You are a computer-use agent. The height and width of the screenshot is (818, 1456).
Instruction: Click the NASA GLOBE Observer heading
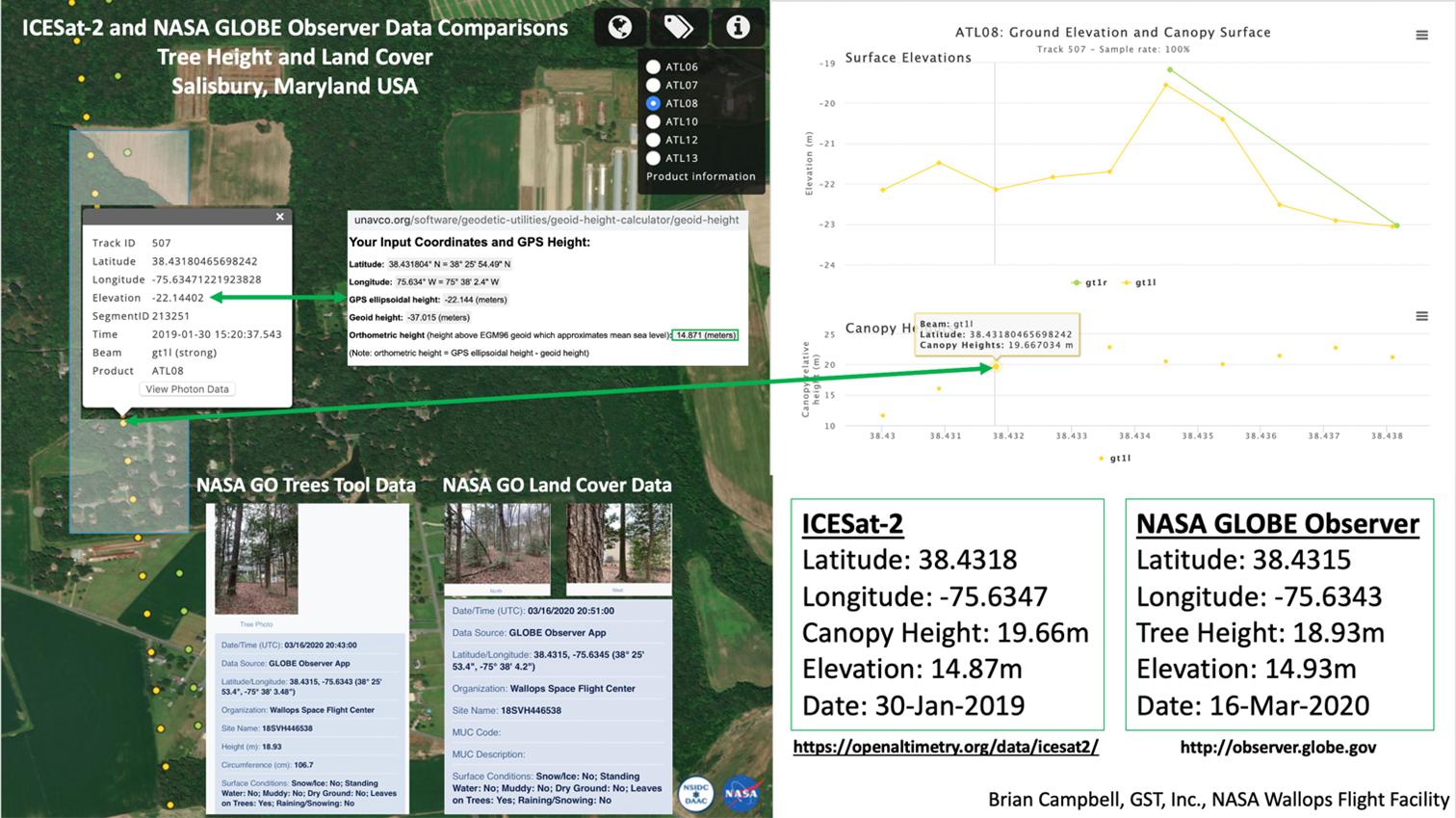[1278, 523]
